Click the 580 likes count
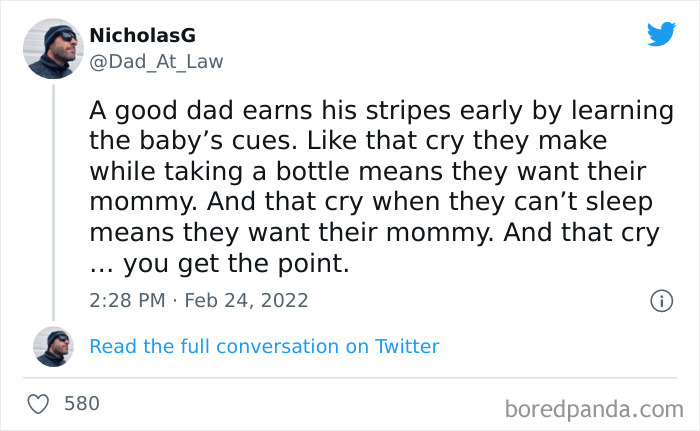Screen dimensions: 700x431 82,404
